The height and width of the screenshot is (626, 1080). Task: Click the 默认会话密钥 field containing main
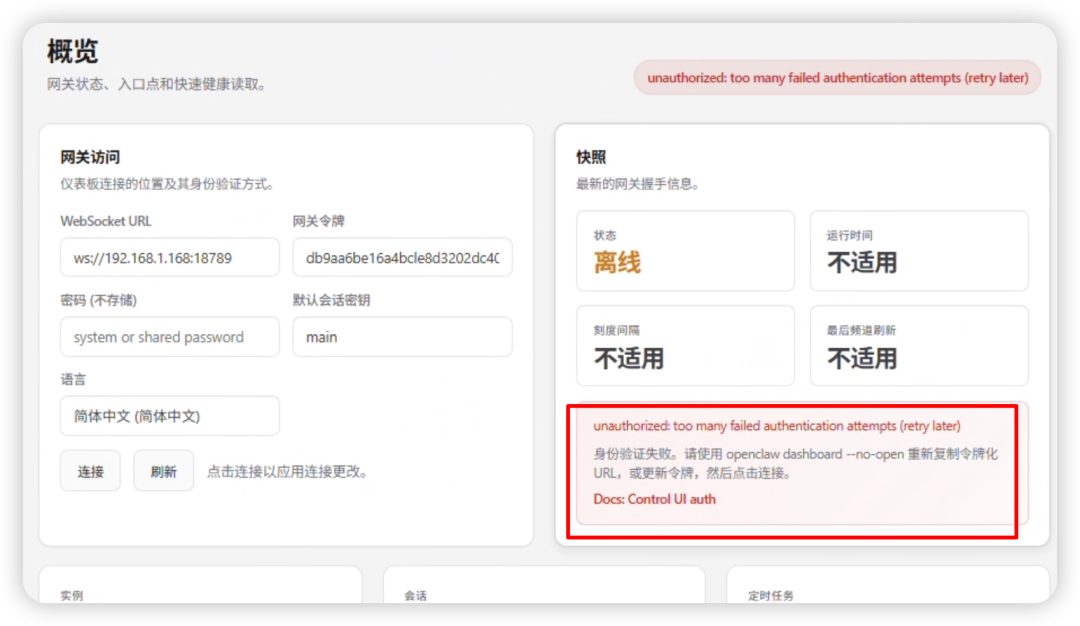[402, 337]
